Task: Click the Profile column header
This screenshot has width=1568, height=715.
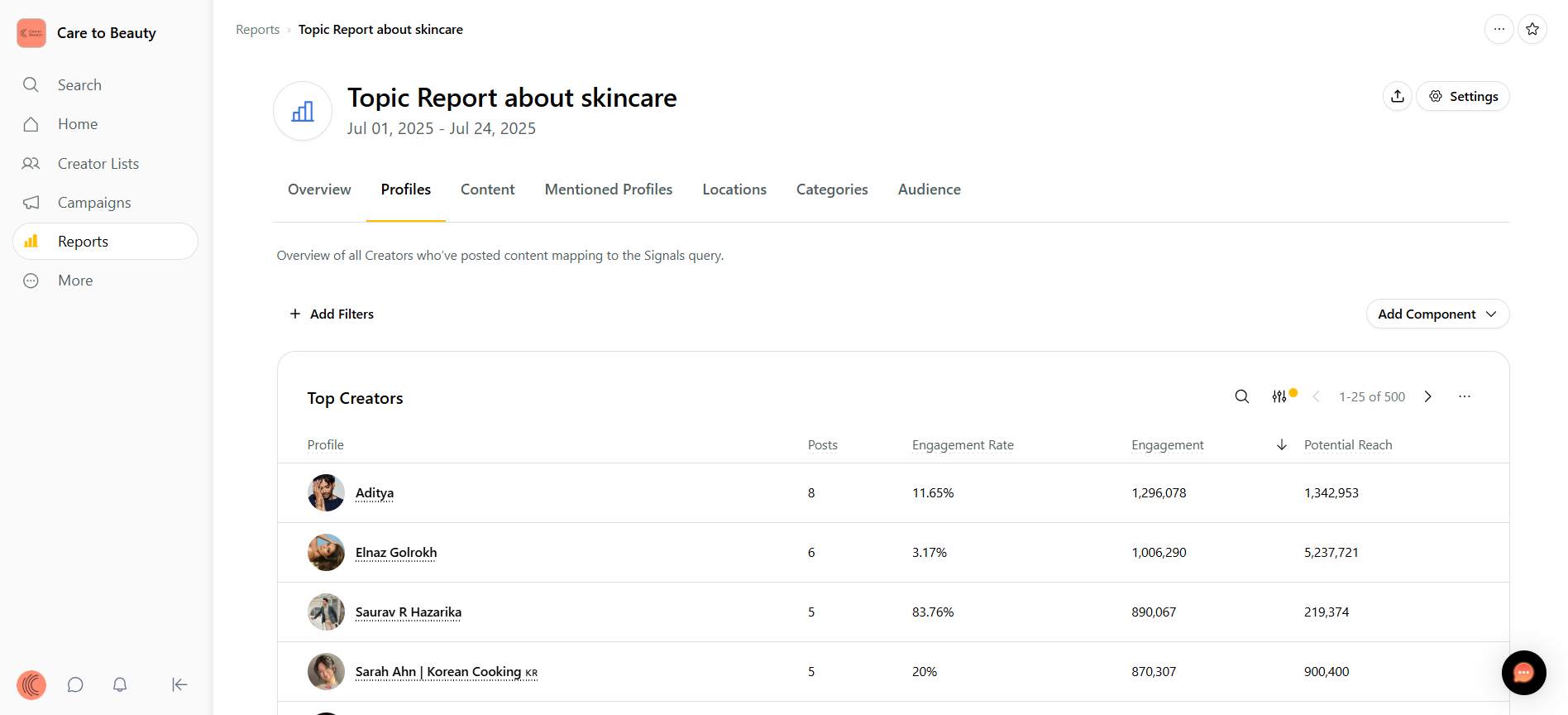Action: click(x=326, y=445)
